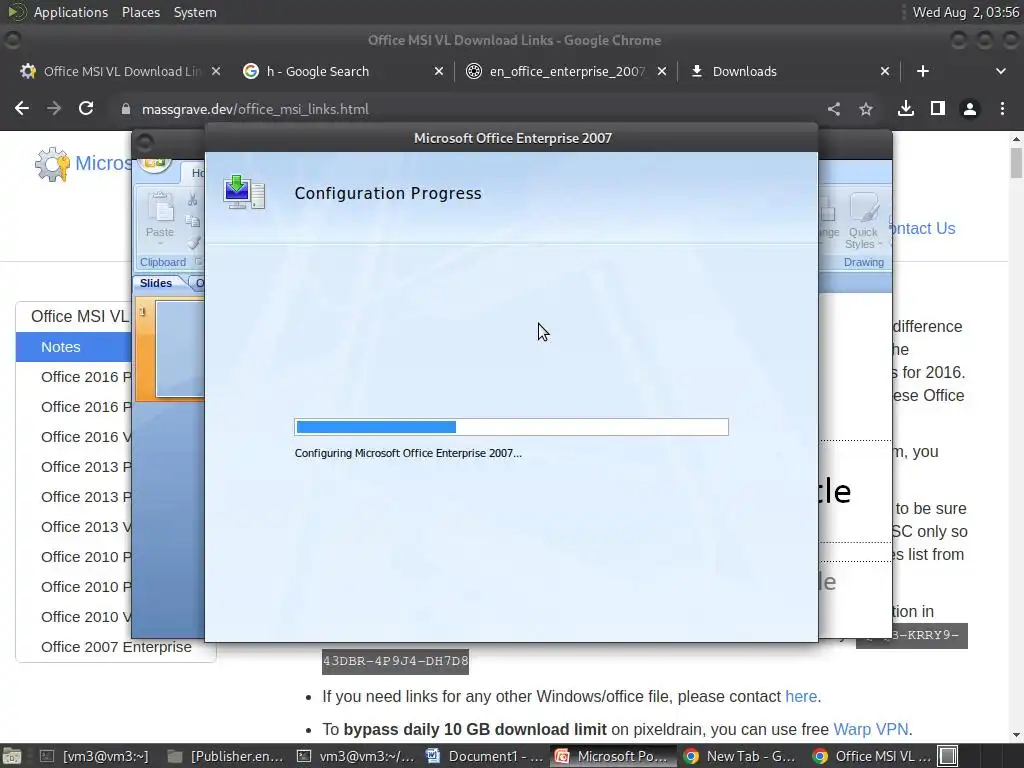
Task: Open the Home ribbon tab in PowerPoint
Action: pyautogui.click(x=195, y=172)
